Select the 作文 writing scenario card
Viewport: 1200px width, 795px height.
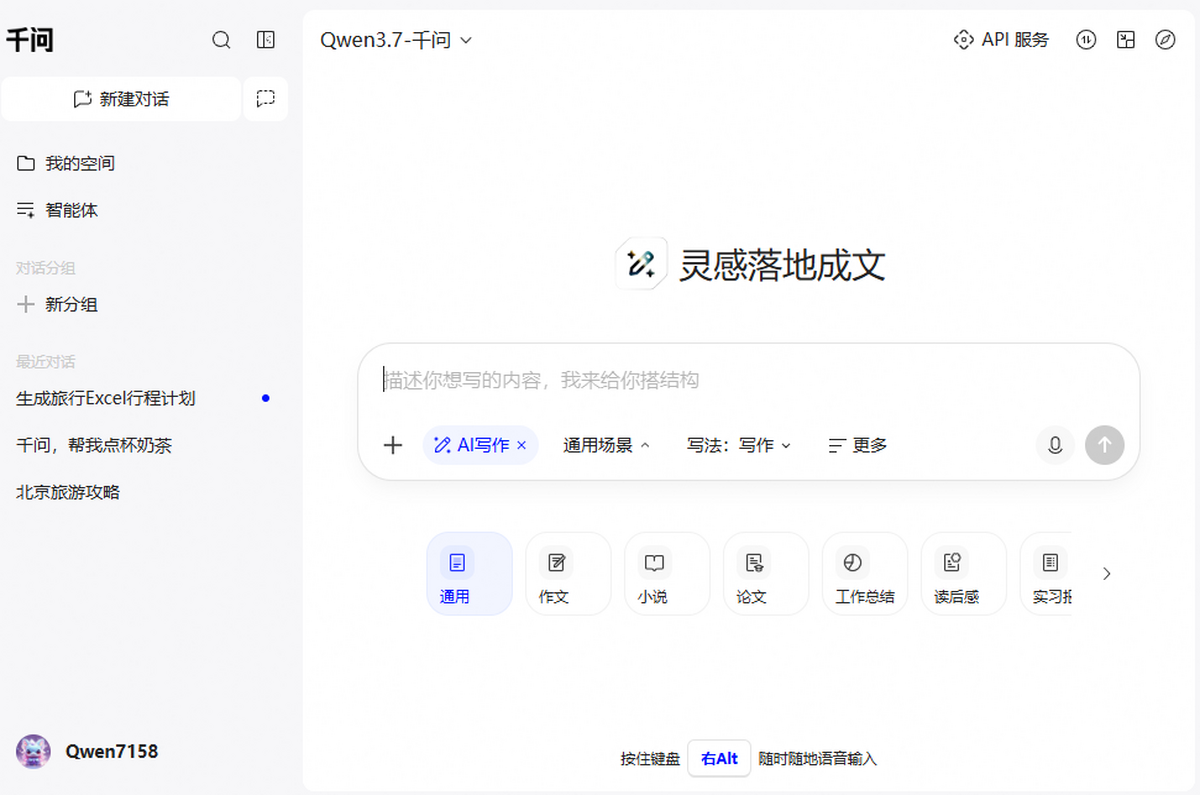[x=568, y=574]
